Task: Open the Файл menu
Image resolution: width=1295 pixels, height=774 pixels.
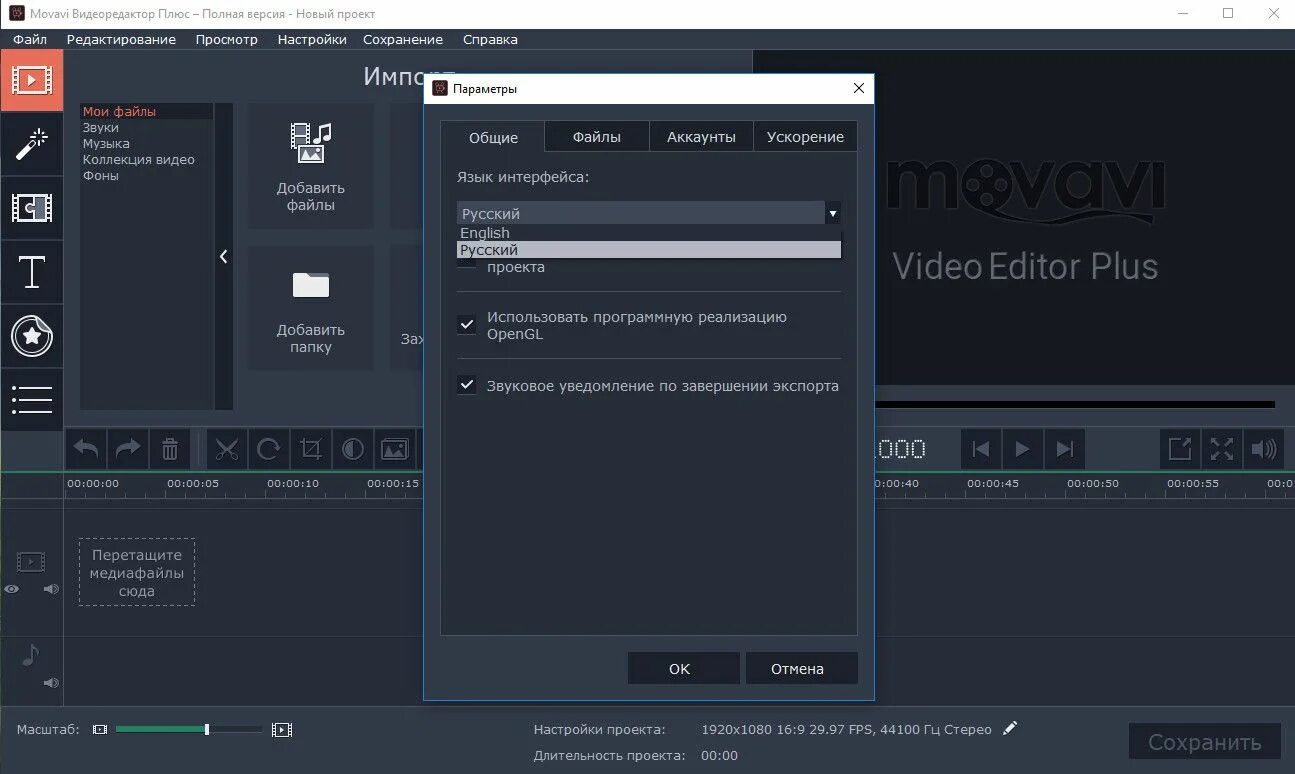Action: pyautogui.click(x=30, y=39)
